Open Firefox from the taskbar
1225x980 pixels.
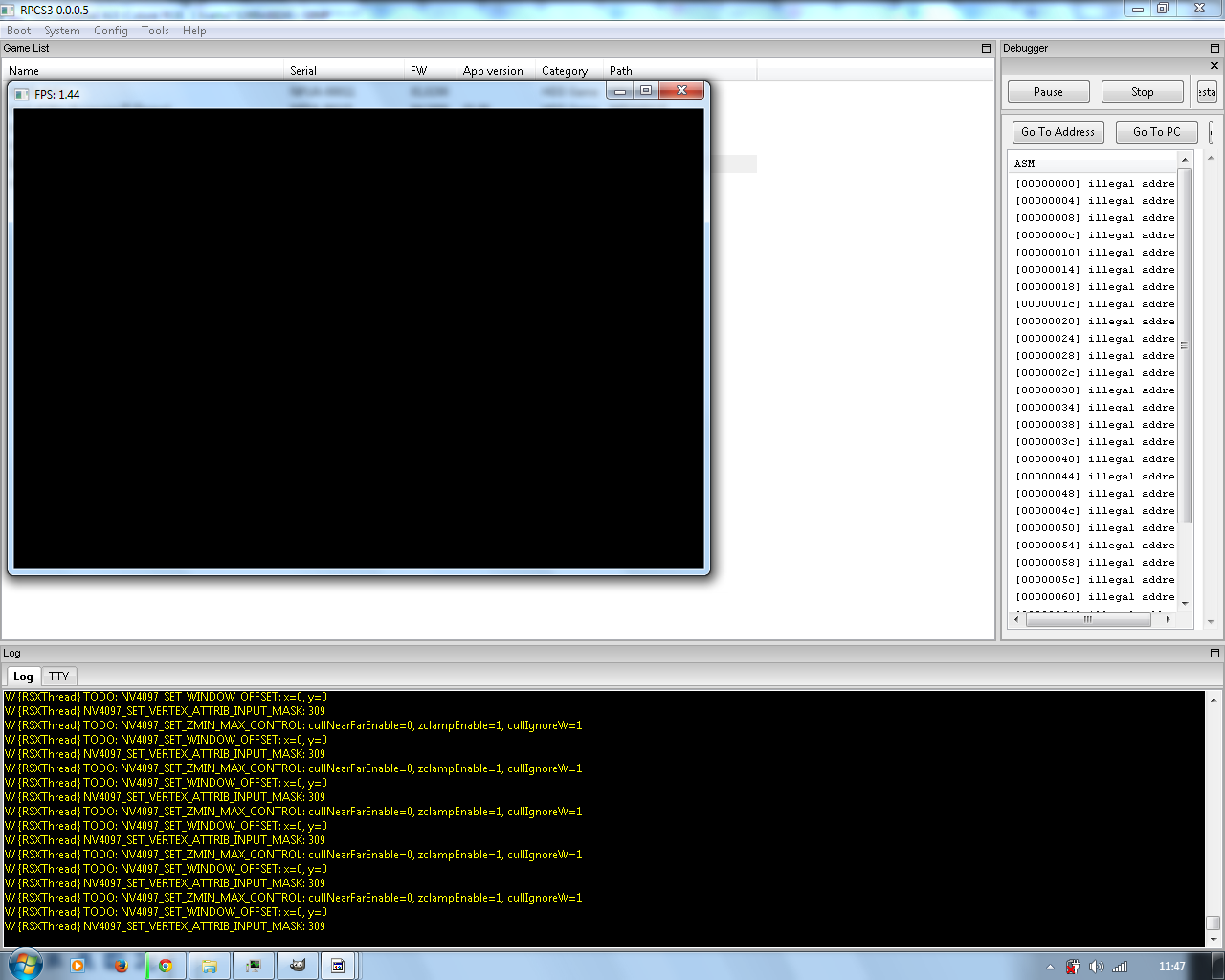pos(121,966)
